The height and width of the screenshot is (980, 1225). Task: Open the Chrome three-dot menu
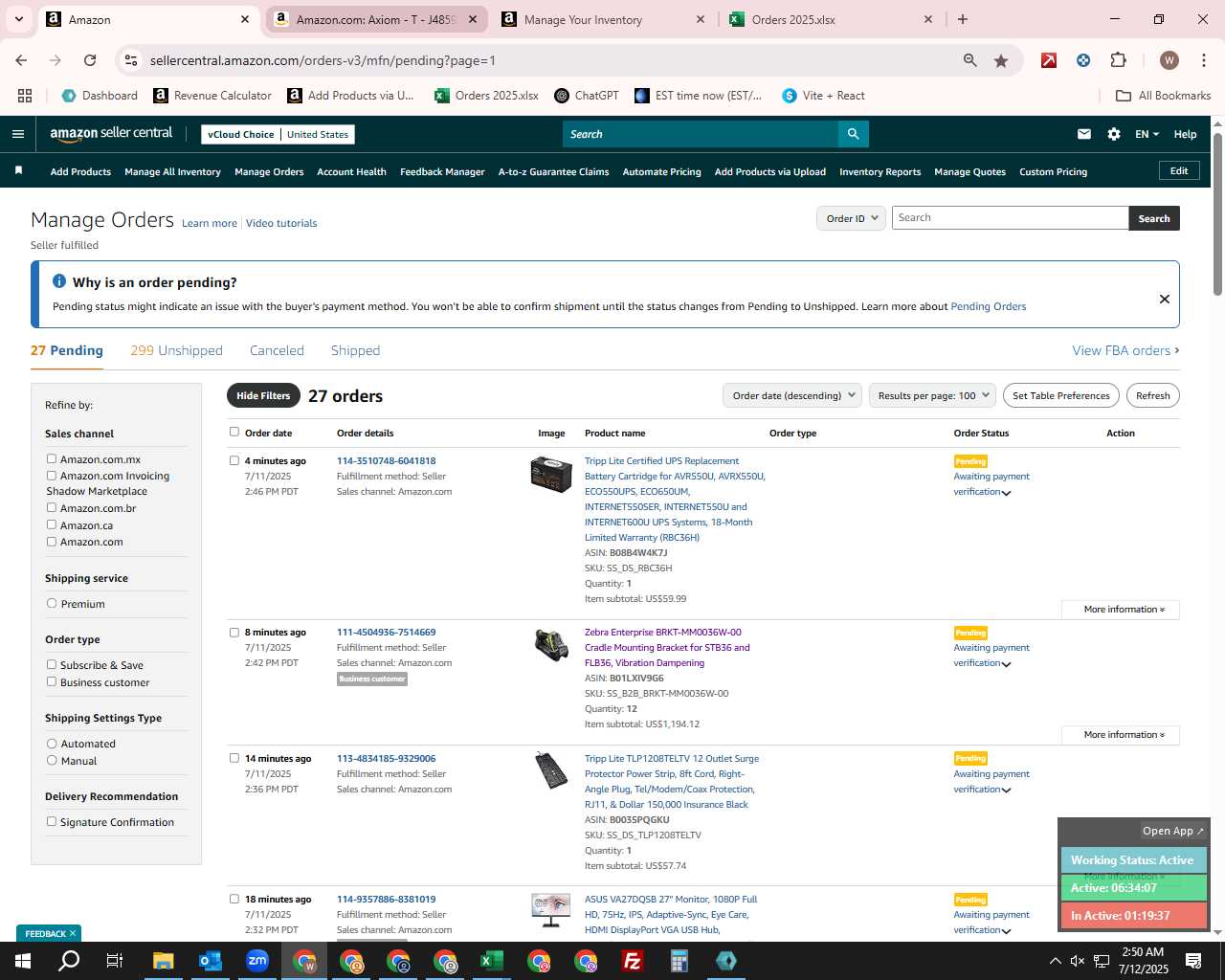tap(1202, 60)
